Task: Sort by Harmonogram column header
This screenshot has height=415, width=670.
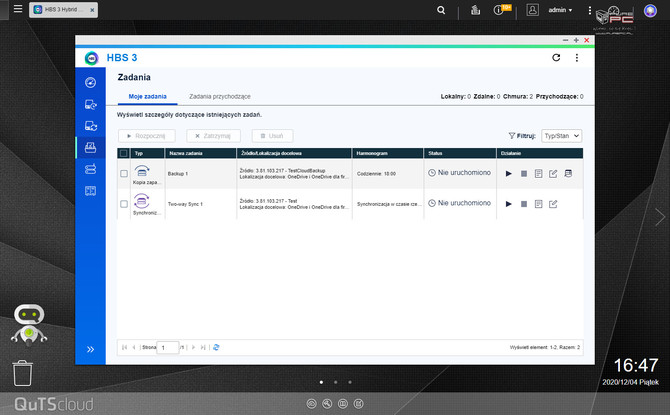Action: (388, 153)
